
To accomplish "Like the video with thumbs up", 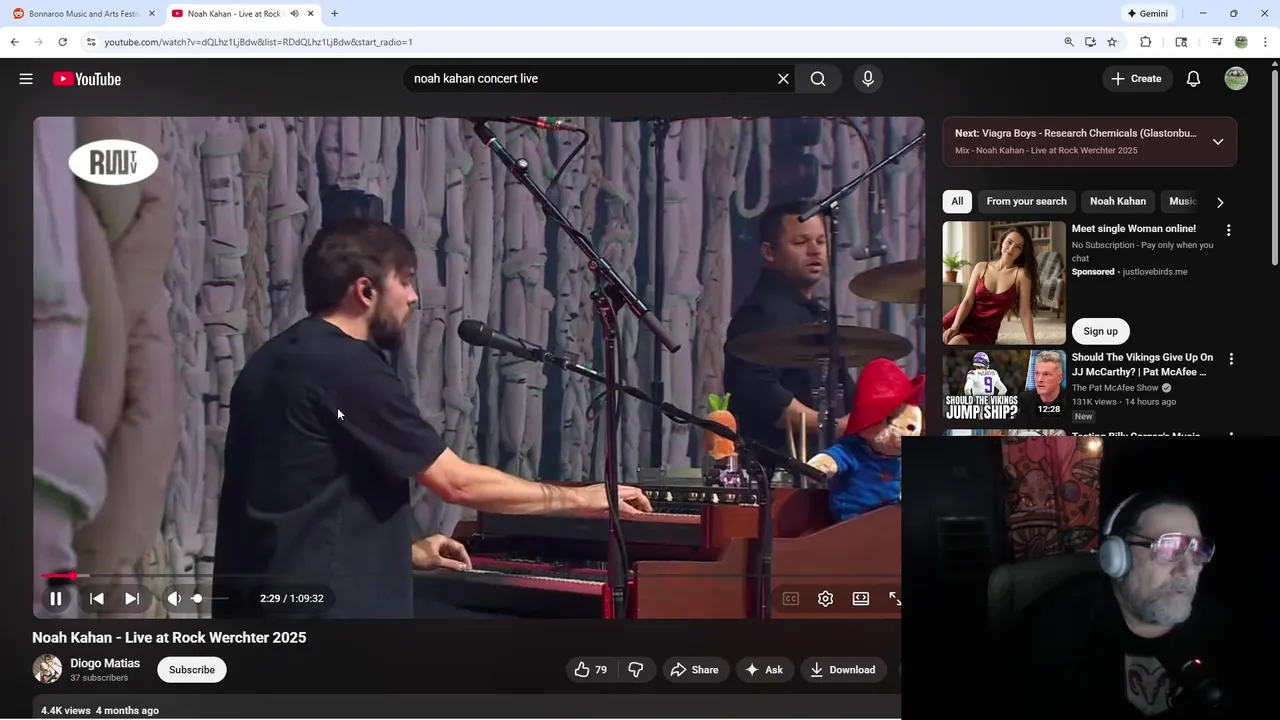I will (x=590, y=670).
